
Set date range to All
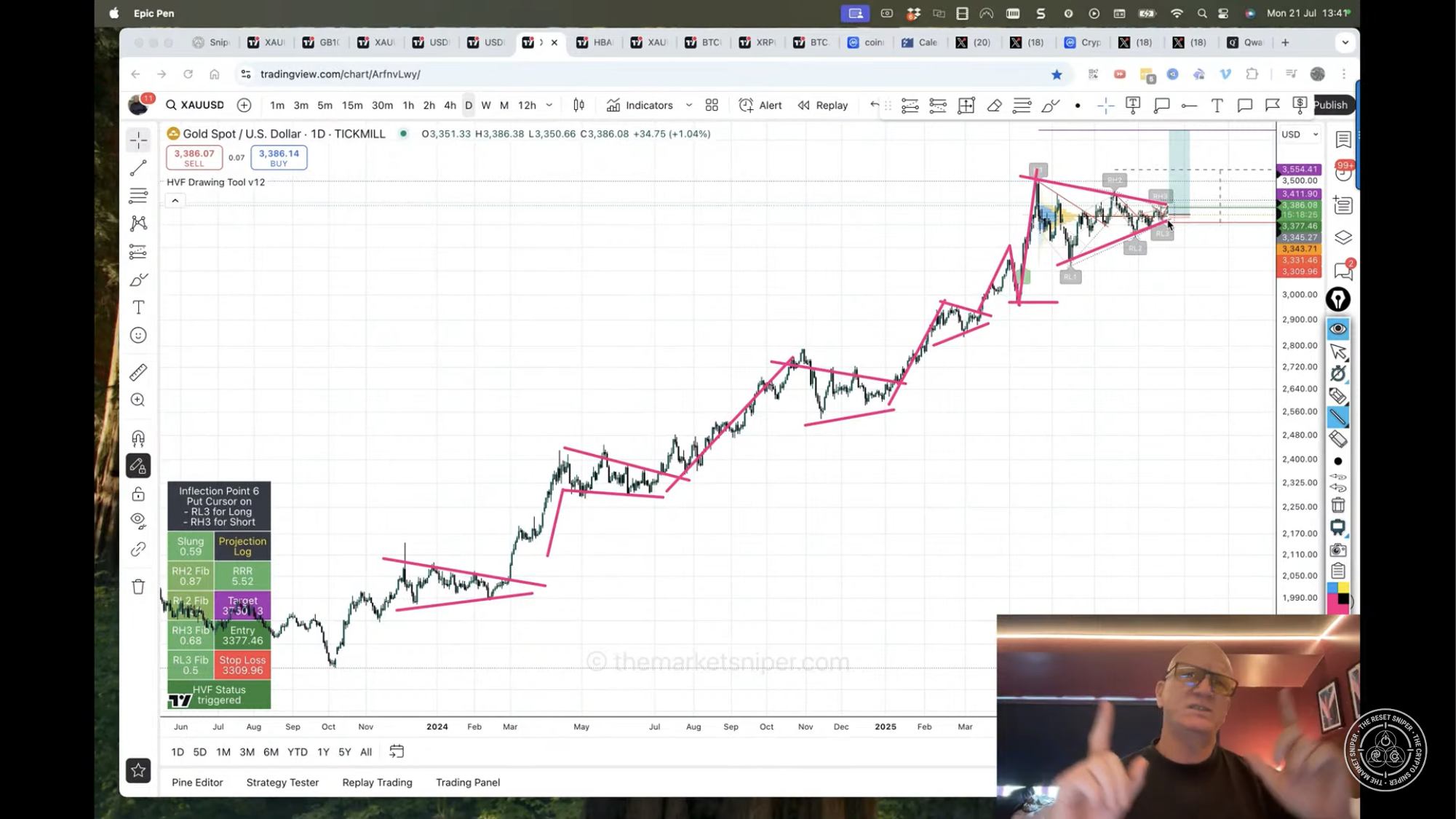(366, 752)
